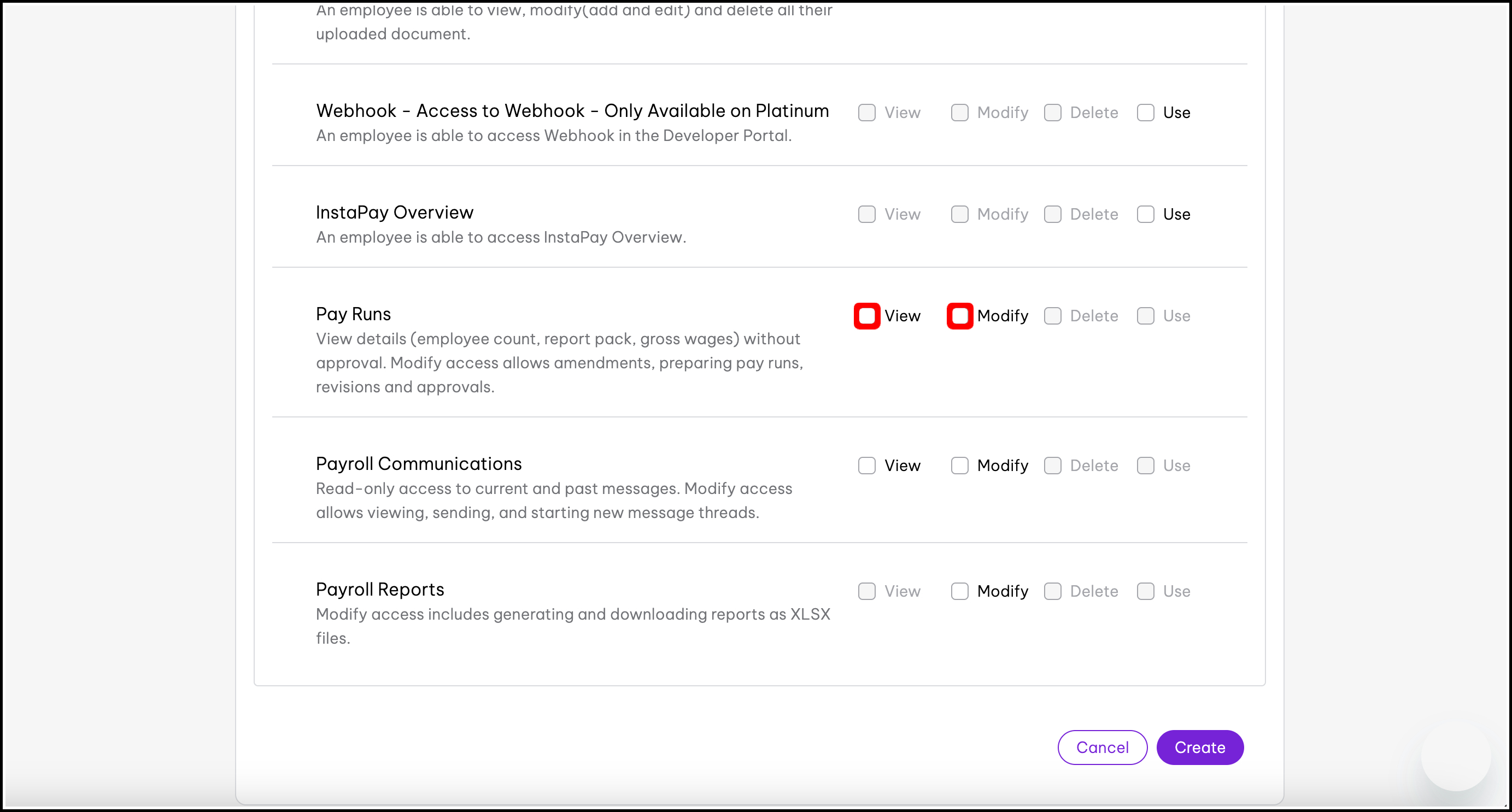Click disabled View checkbox for Webhook
Viewport: 1512px width, 812px height.
click(x=866, y=113)
